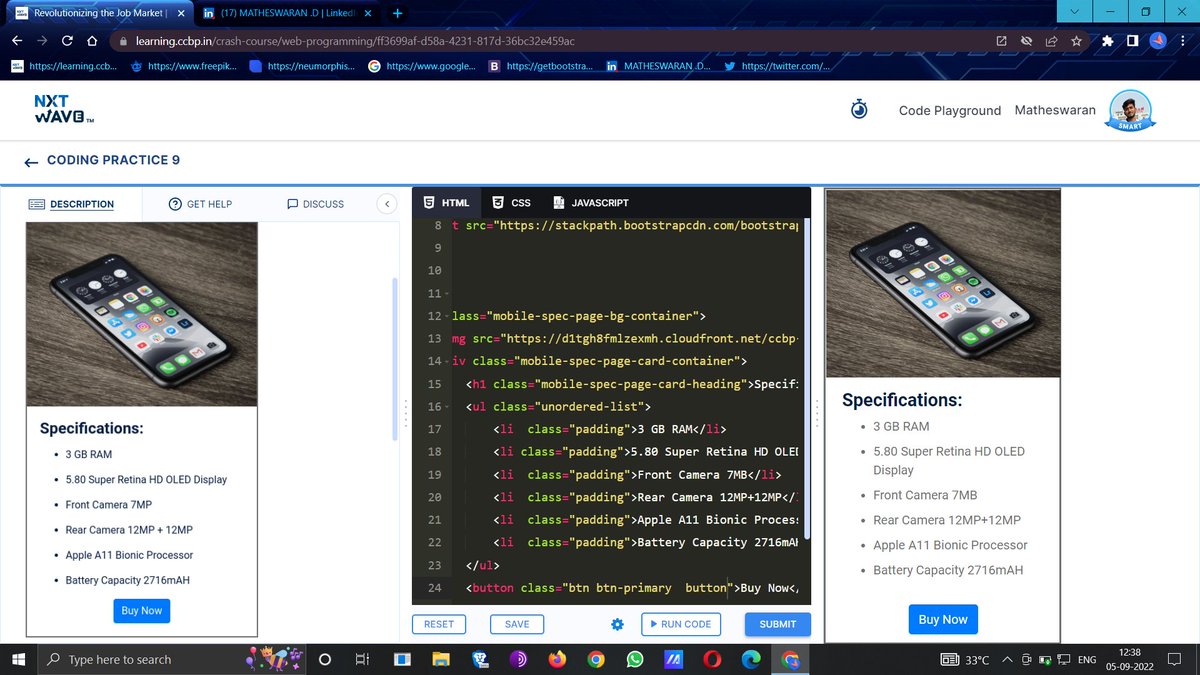Open the getbootstrap bookmark
Viewport: 1200px width, 675px height.
tap(540, 66)
